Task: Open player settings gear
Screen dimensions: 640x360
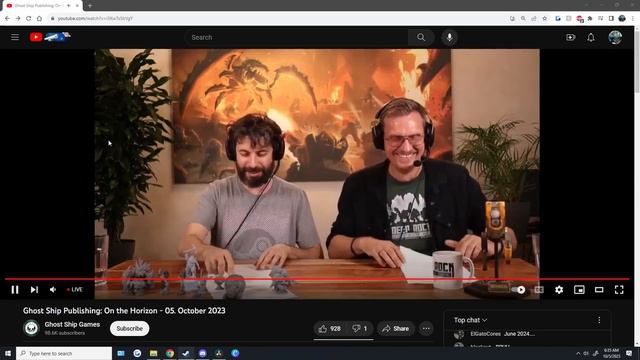Action: tap(559, 289)
